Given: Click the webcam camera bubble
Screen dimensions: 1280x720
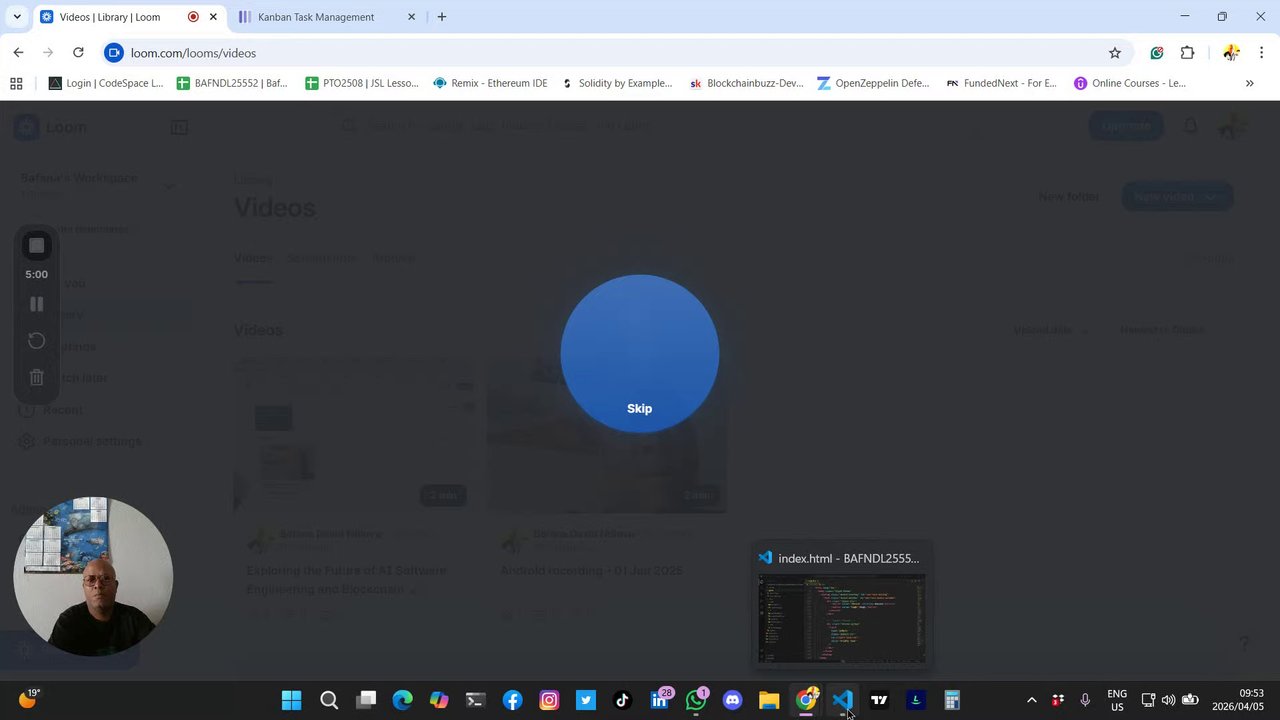Looking at the screenshot, I should coord(93,577).
